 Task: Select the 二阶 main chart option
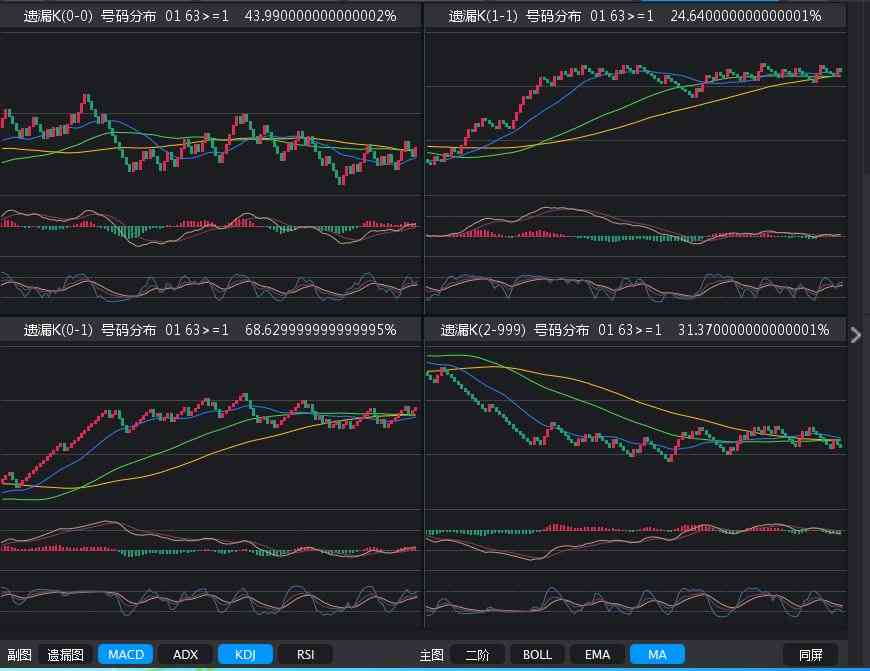click(477, 654)
